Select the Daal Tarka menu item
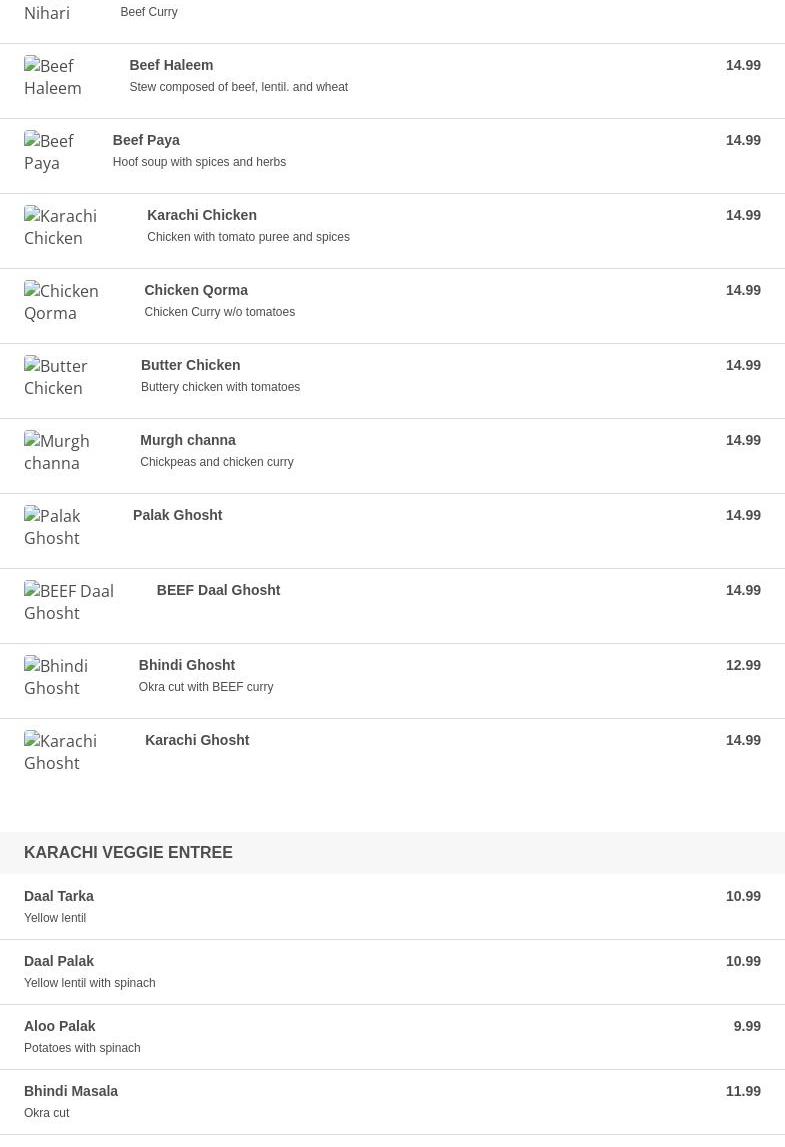785x1147 pixels. click(x=59, y=896)
